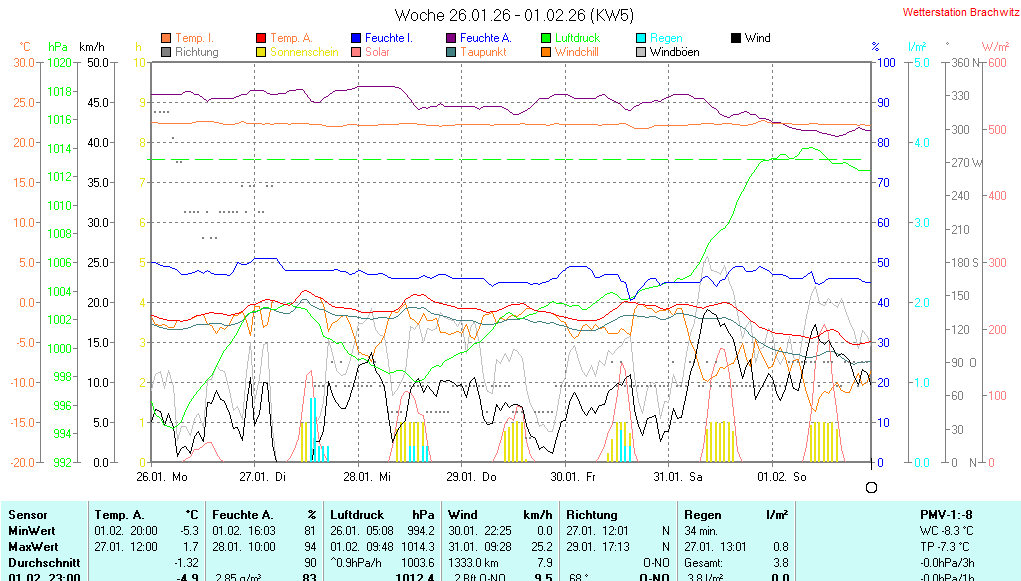Open the Wetterstation Brachwitz link

[956, 12]
